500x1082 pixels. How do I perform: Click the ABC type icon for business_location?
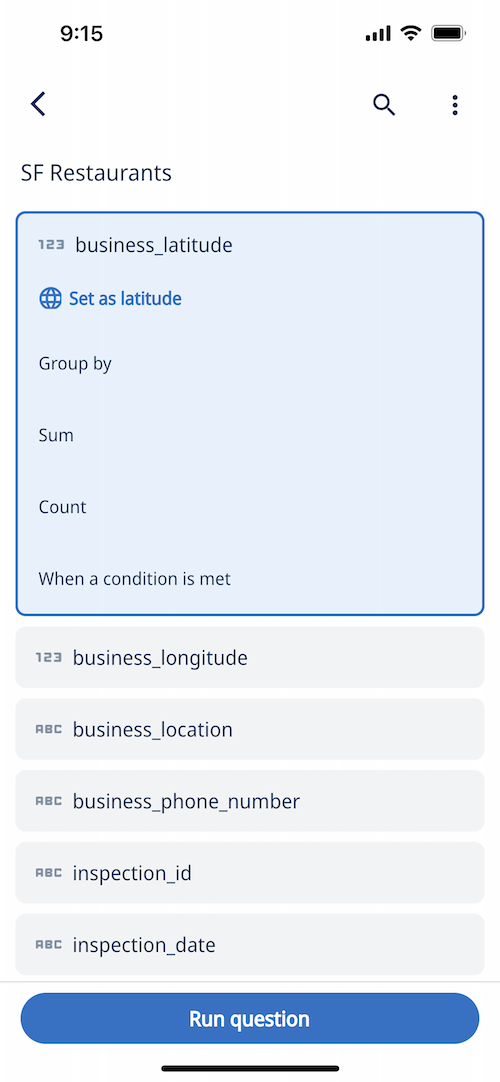pos(49,729)
